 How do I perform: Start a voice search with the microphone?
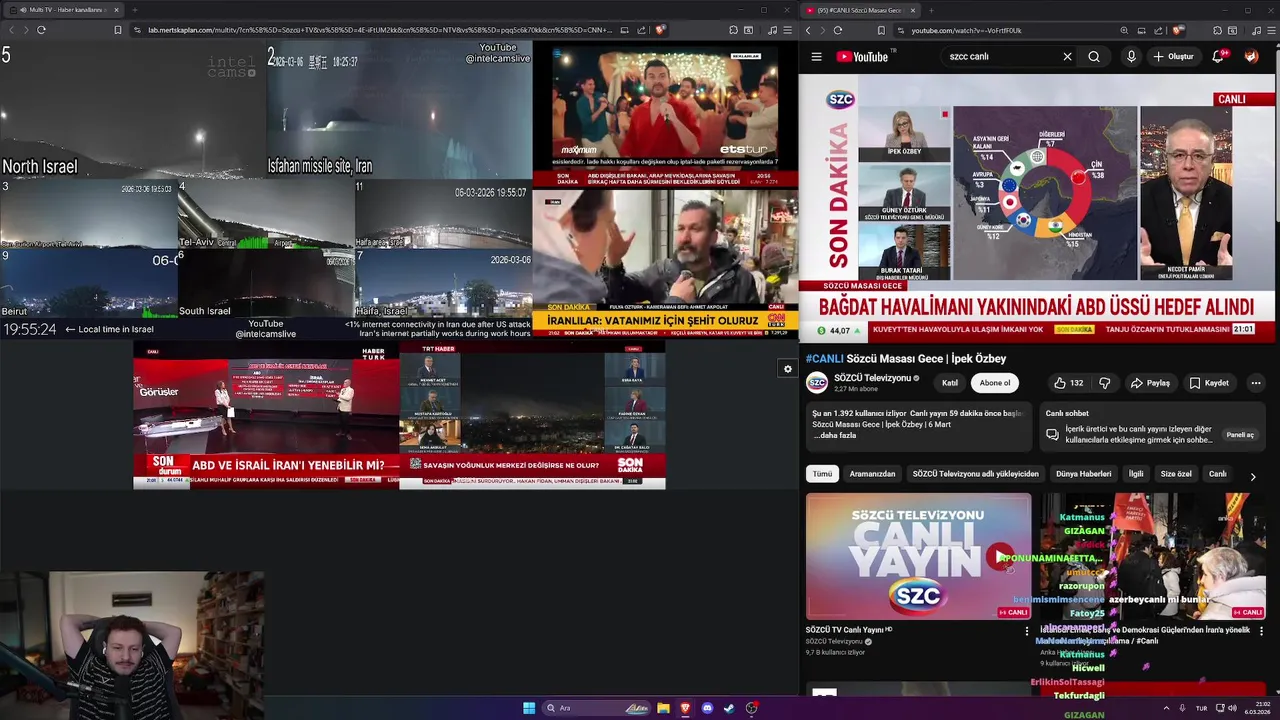[1131, 57]
